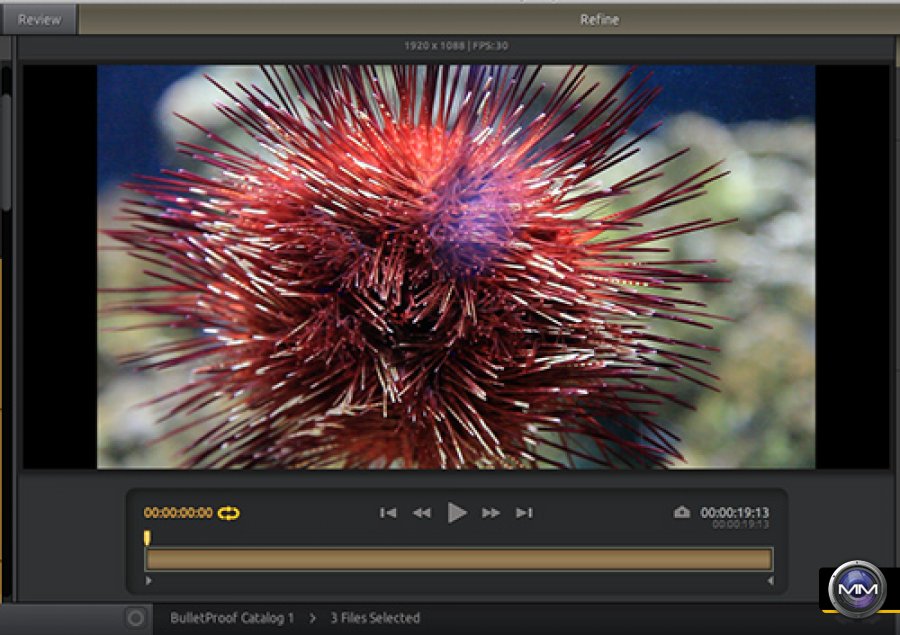Click the rewind button
Image resolution: width=900 pixels, height=635 pixels.
coord(422,513)
